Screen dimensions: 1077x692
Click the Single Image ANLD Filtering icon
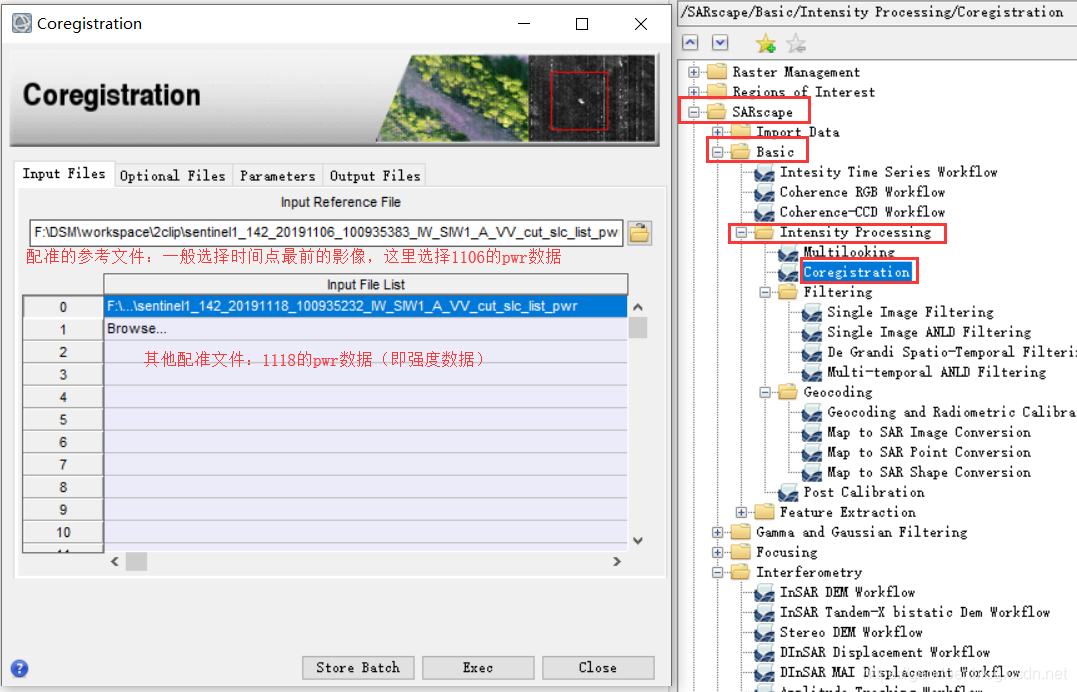[x=812, y=332]
